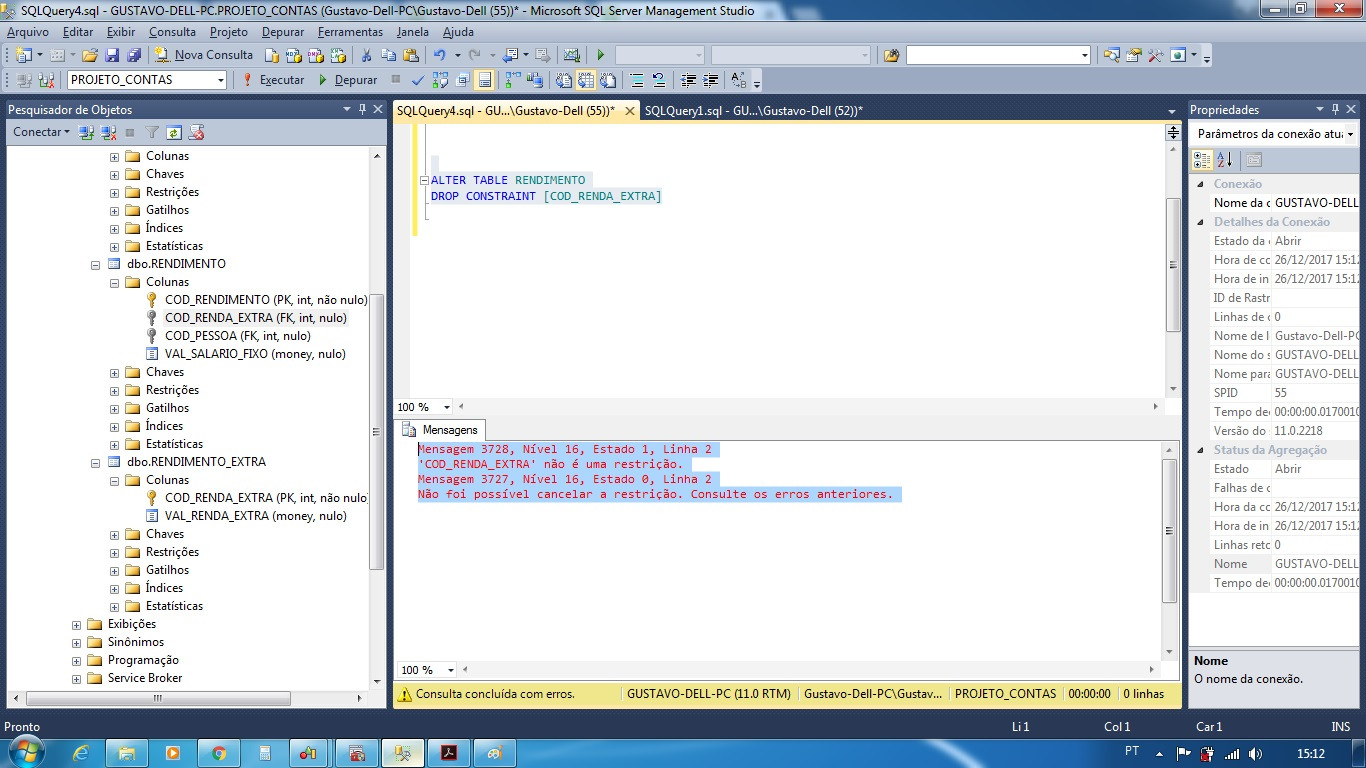Expand the Service Broker folder
This screenshot has height=768, width=1366.
coord(76,678)
